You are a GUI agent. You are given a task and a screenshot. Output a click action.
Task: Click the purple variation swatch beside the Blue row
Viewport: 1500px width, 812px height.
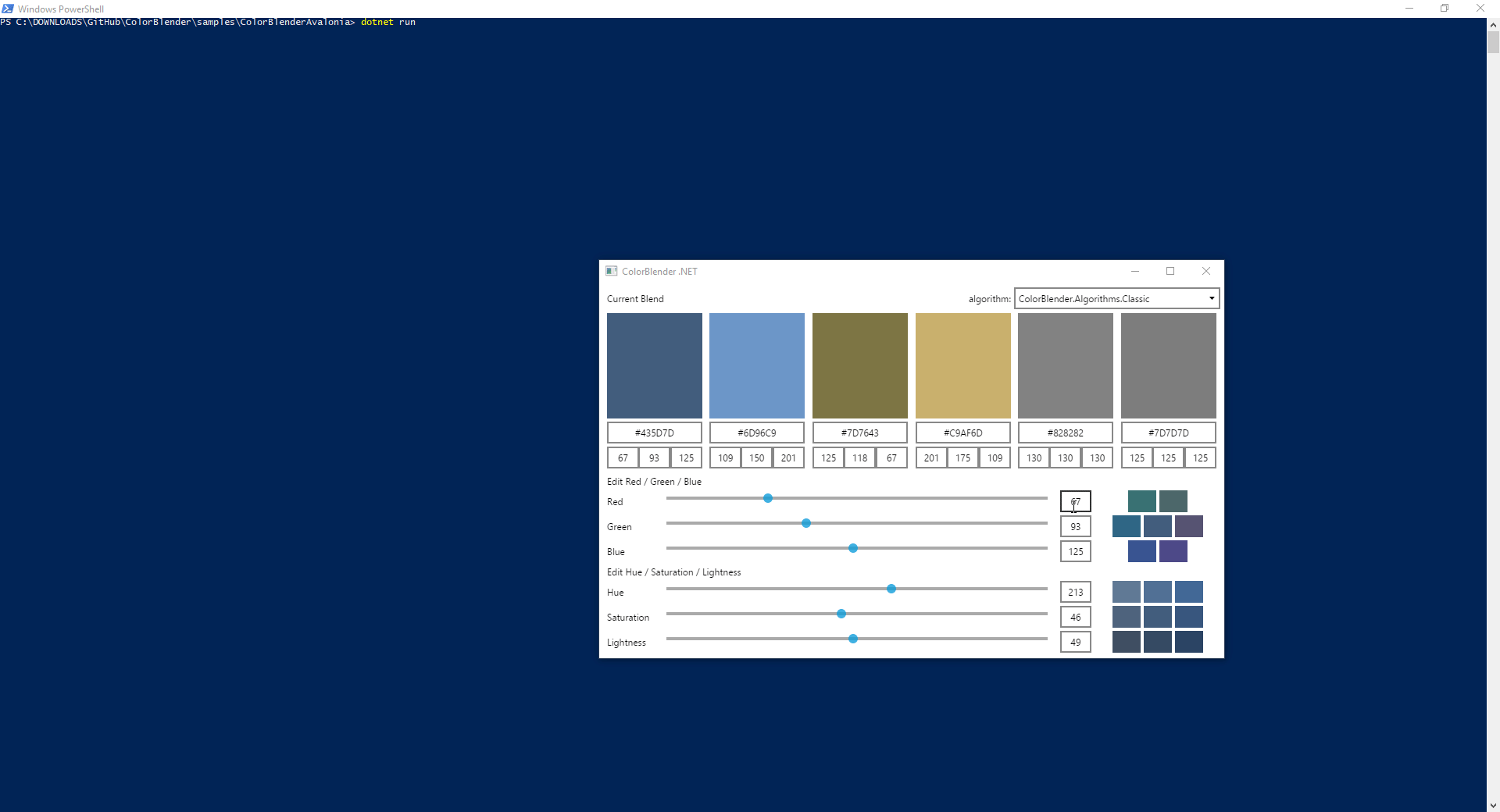click(x=1173, y=551)
